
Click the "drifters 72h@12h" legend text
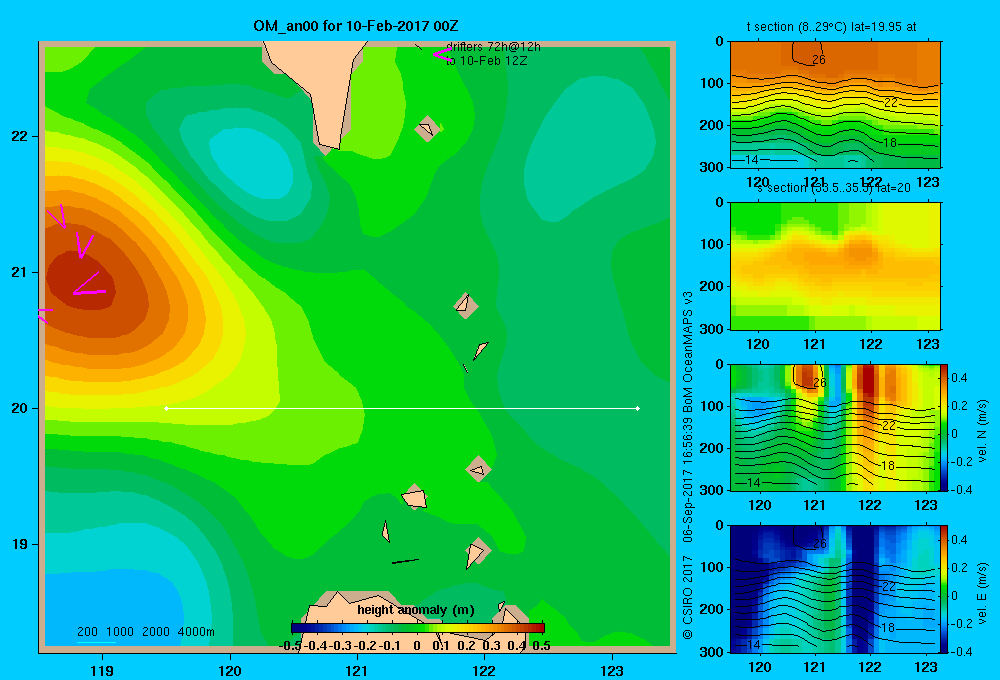pyautogui.click(x=493, y=47)
